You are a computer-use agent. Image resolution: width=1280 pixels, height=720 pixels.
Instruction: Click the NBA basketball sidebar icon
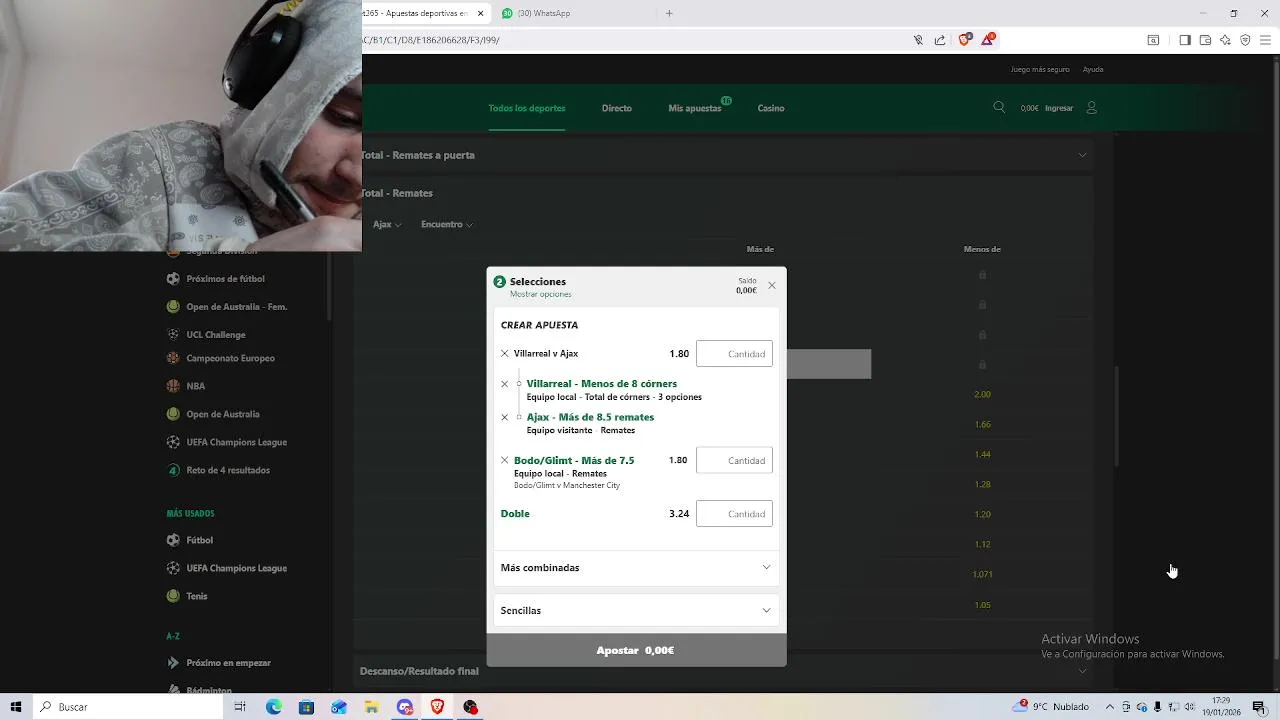(173, 386)
